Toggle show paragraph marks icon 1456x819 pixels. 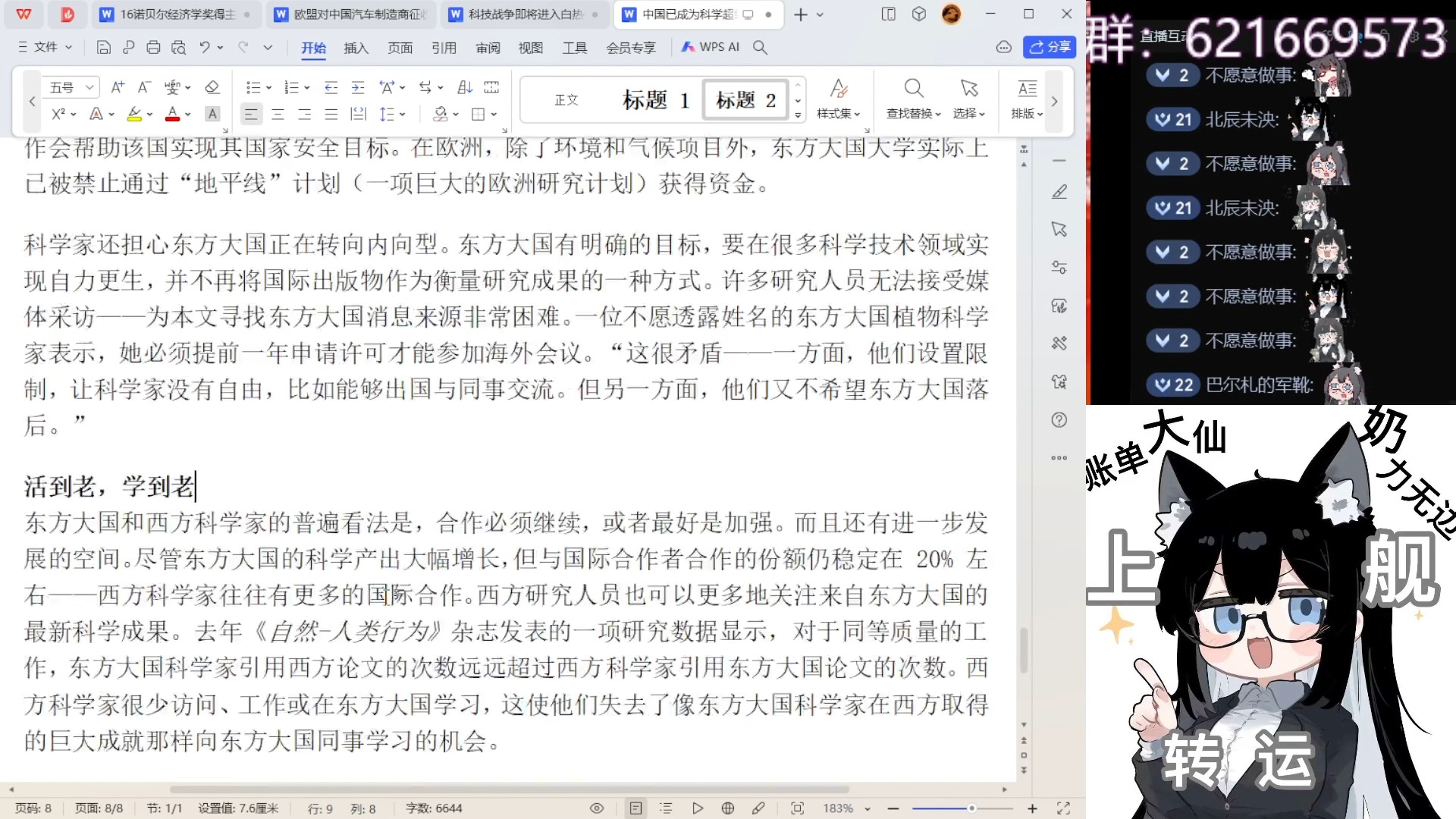point(426,87)
